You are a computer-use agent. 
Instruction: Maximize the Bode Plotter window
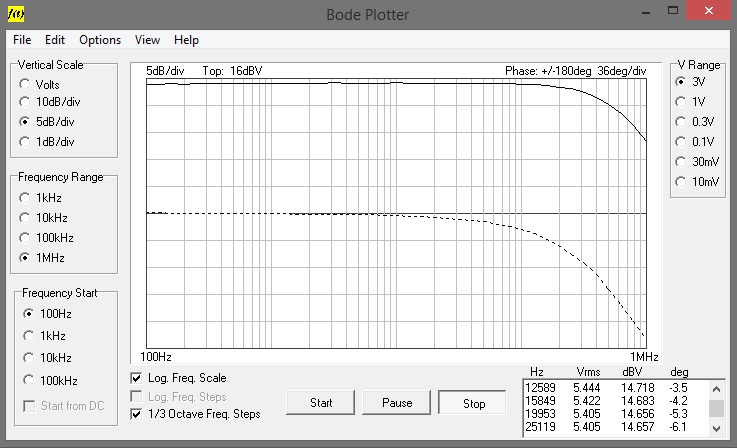tap(673, 10)
